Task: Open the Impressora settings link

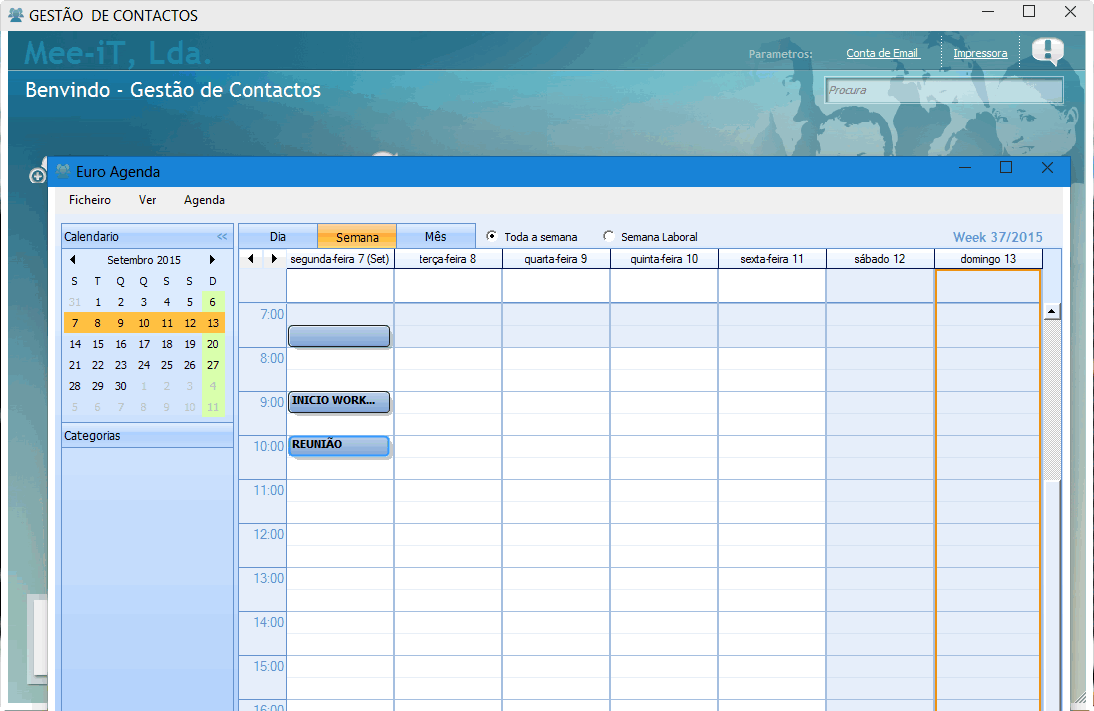Action: 980,53
